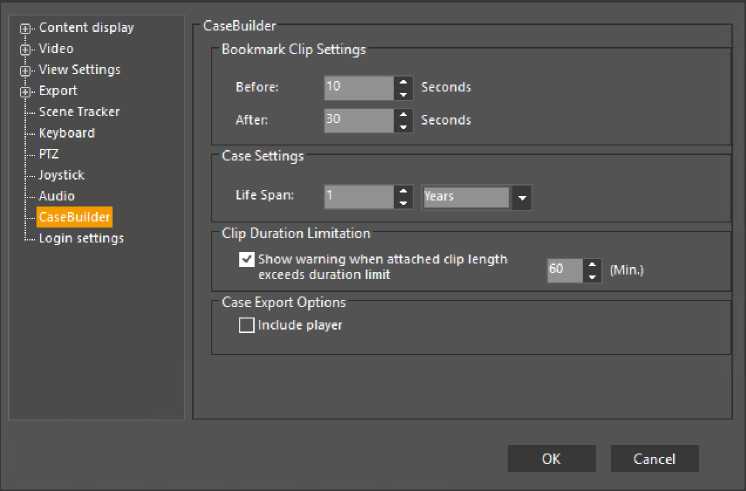Click the OK button
746x491 pixels.
[x=551, y=459]
